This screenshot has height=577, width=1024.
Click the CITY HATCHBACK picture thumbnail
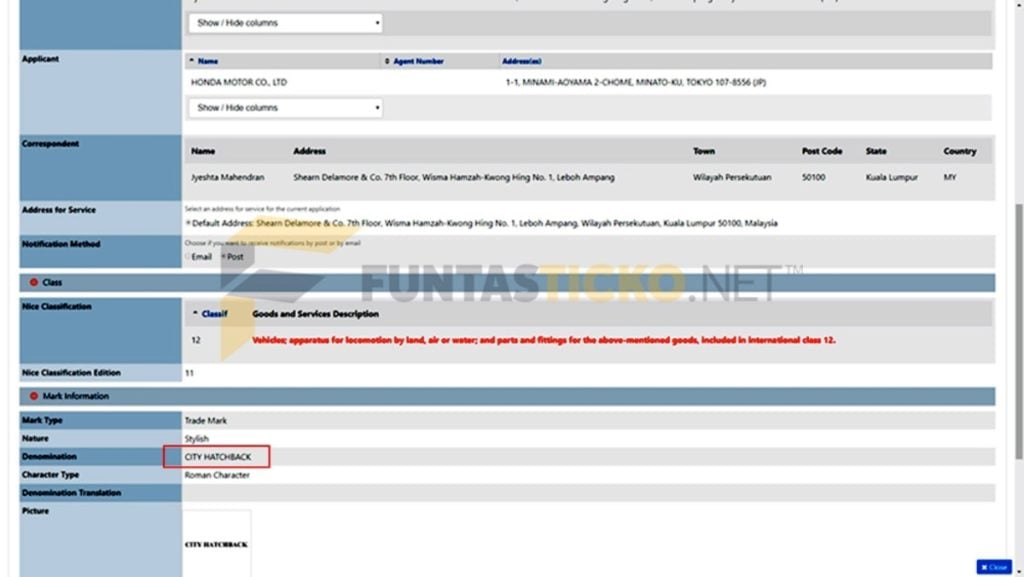[216, 544]
